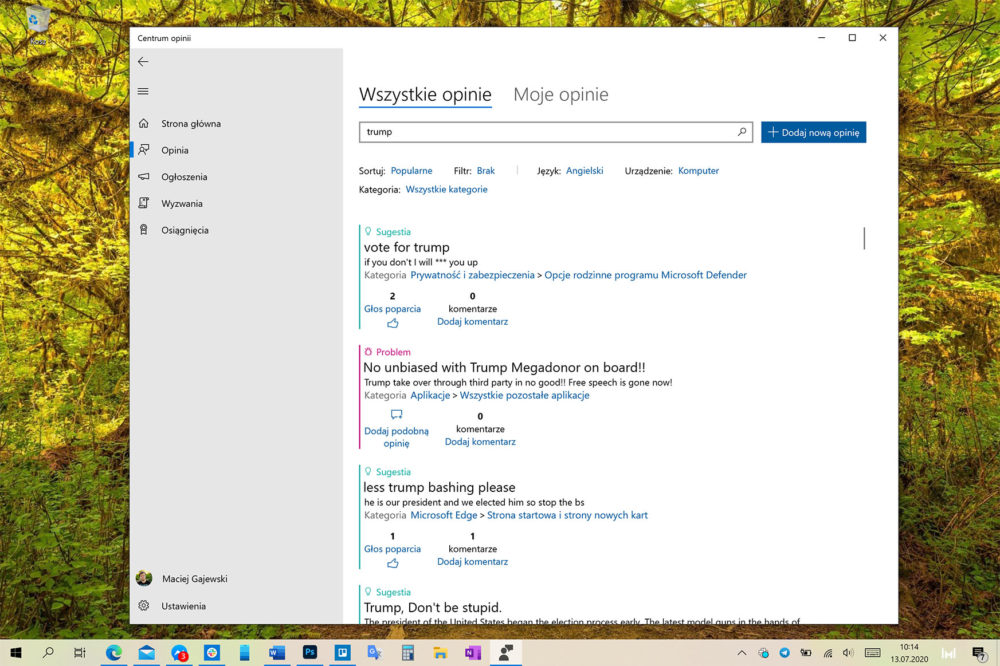Open the 'vote for trump' feedback

click(406, 248)
